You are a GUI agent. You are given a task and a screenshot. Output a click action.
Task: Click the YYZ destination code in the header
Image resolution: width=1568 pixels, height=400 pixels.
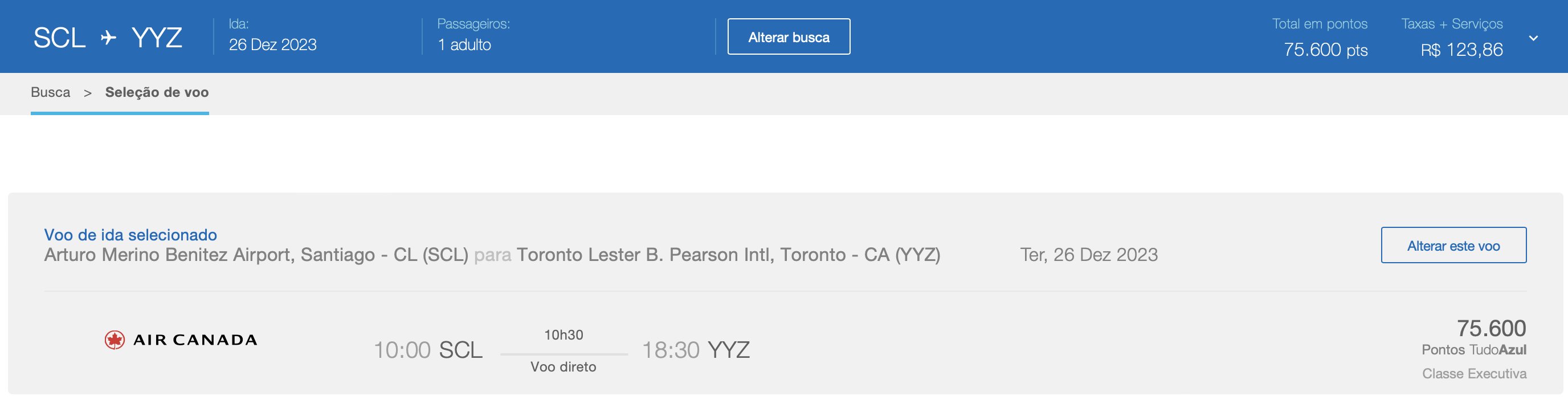coord(157,38)
